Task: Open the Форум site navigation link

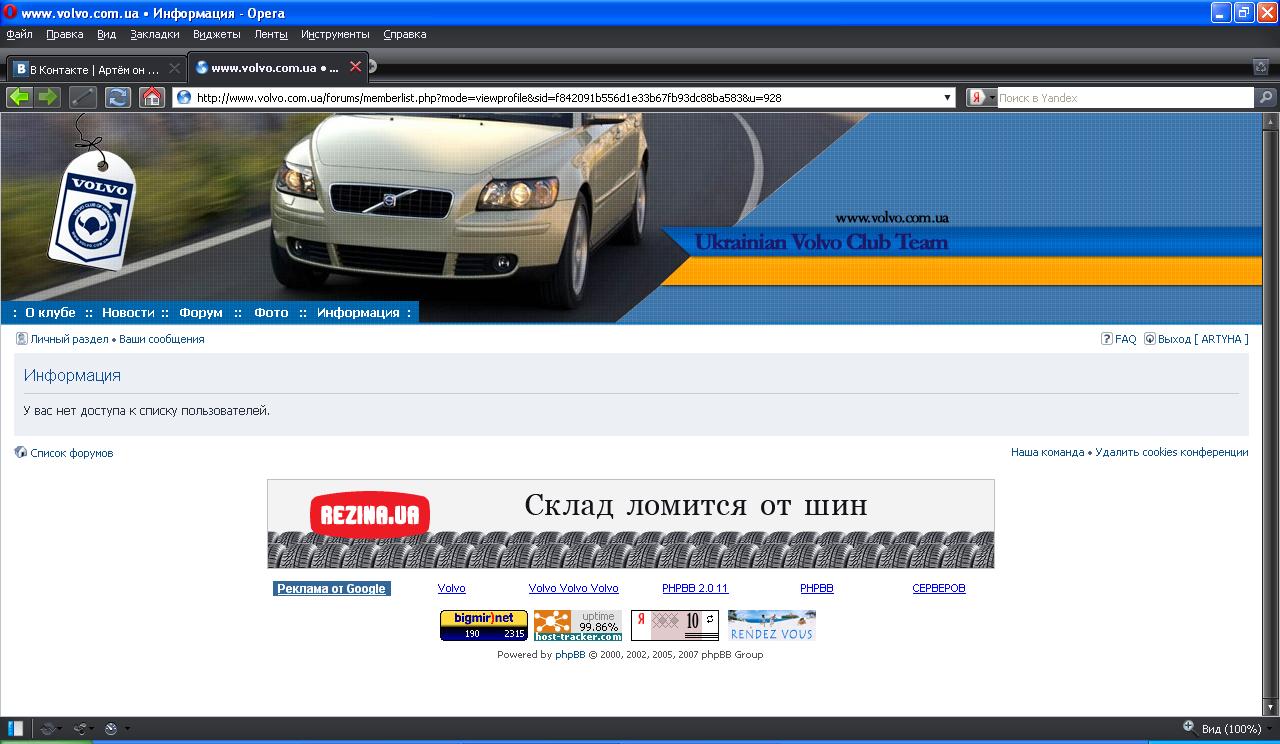Action: click(x=201, y=313)
